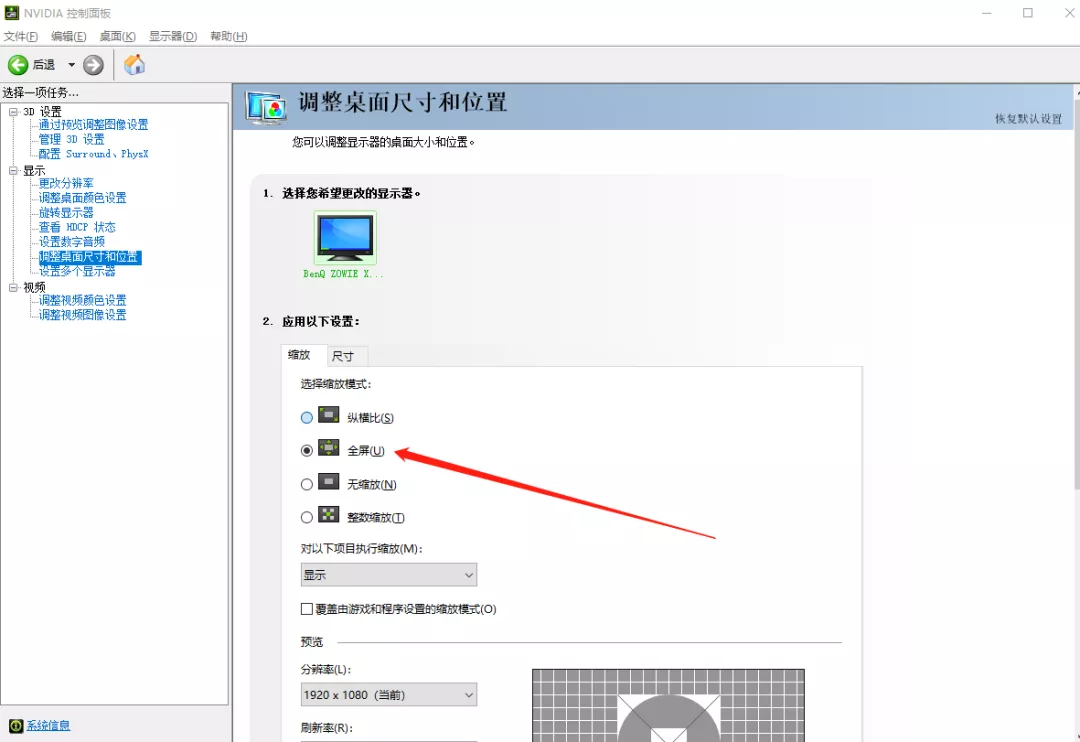Screen dimensions: 1080x742
Task: Click the 3D 设置 tree category label
Action: pos(42,112)
